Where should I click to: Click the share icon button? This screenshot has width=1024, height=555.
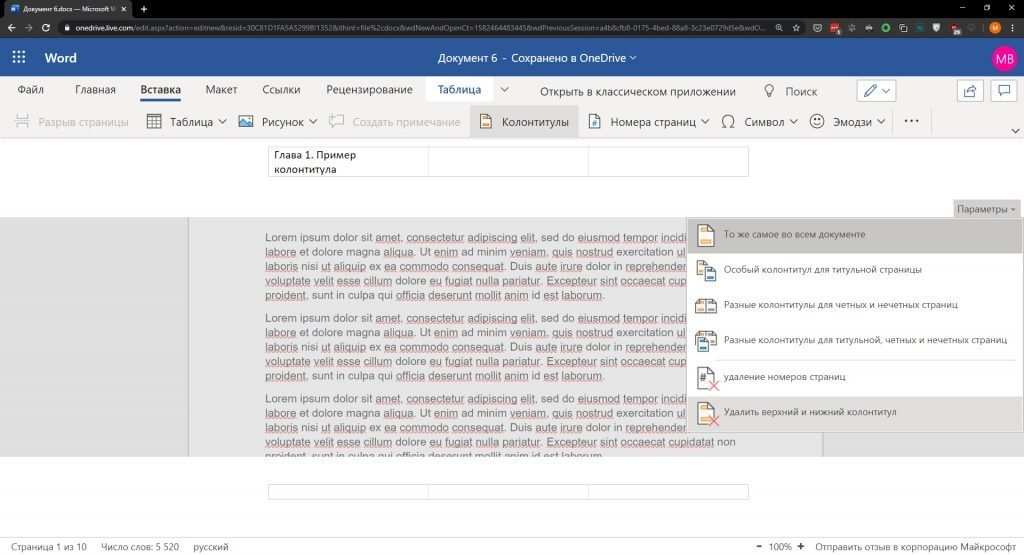click(970, 91)
